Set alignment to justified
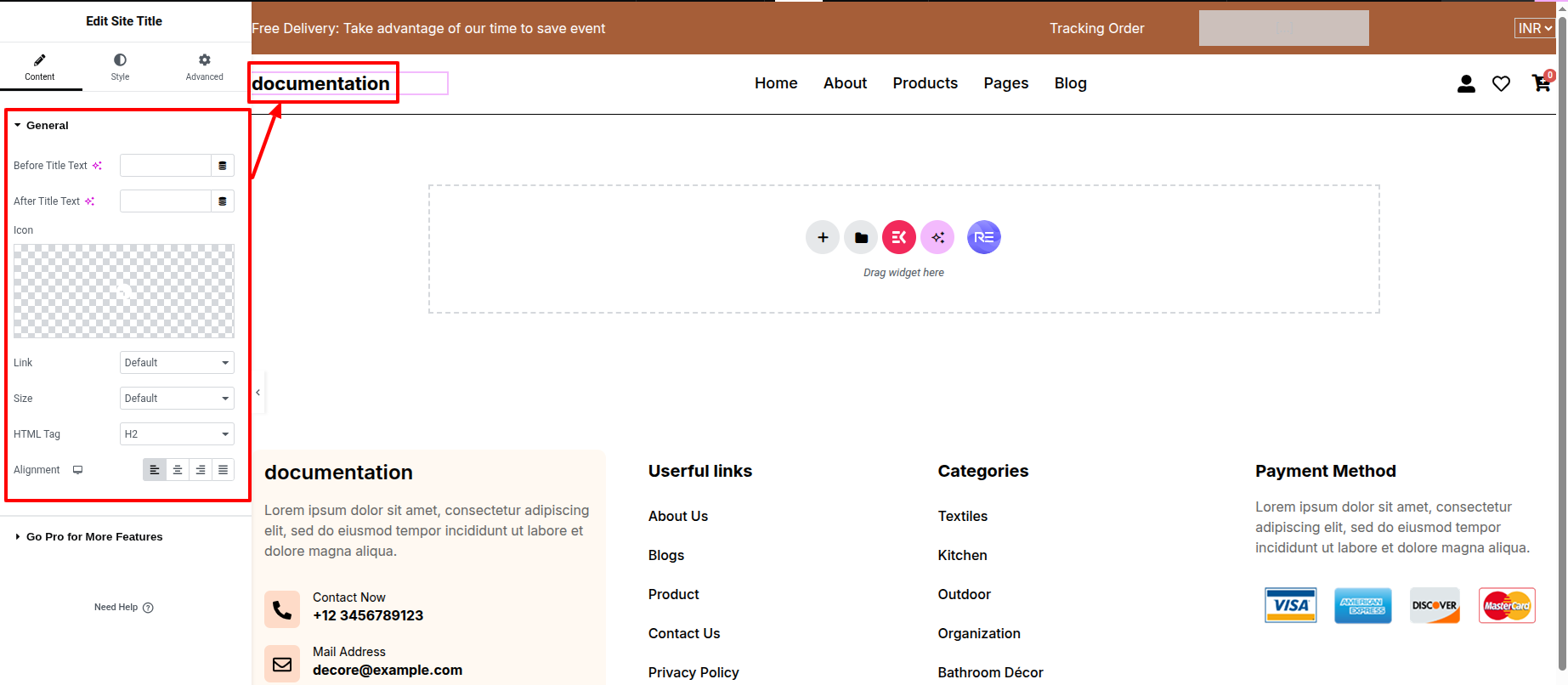The height and width of the screenshot is (685, 1568). tap(223, 470)
